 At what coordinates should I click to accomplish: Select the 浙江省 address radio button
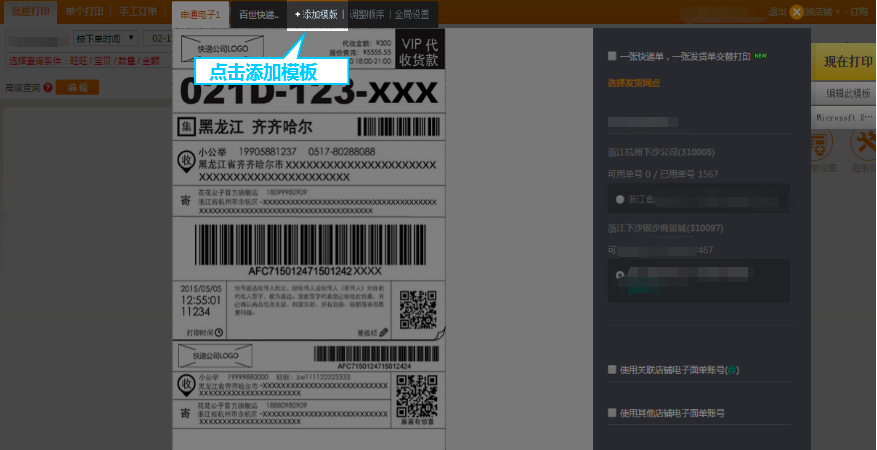[x=620, y=200]
